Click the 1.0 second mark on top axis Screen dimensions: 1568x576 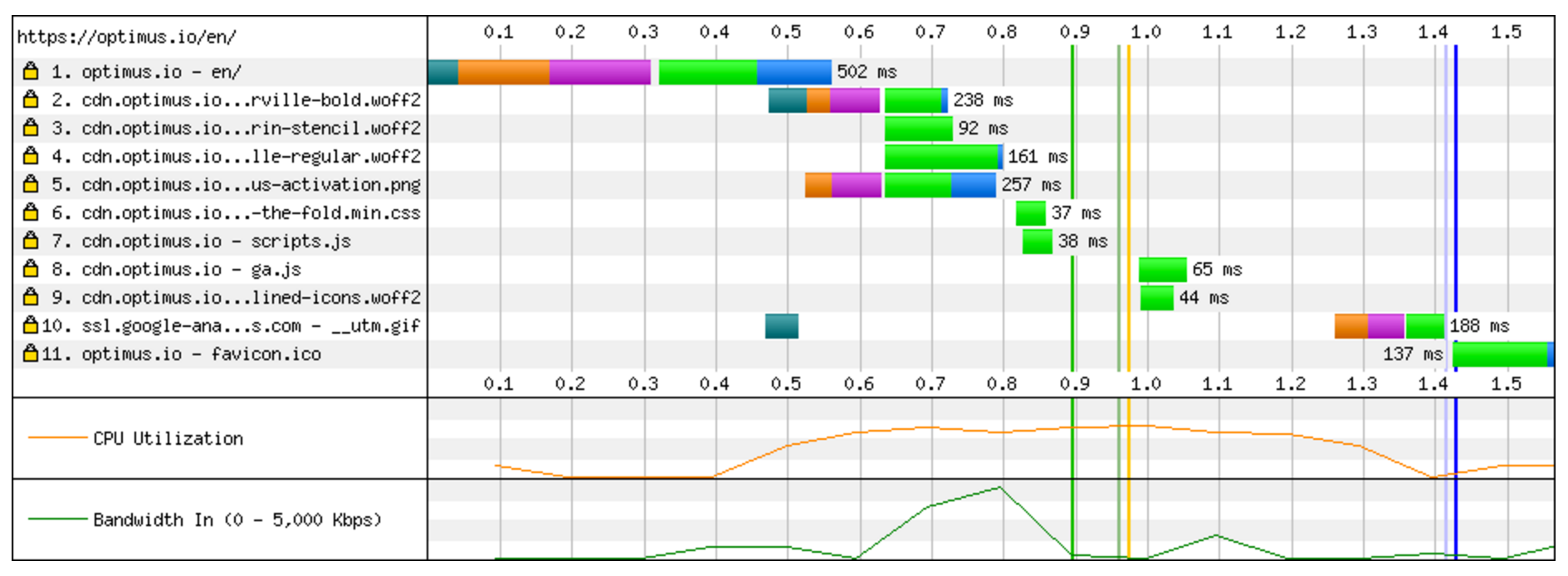tap(1145, 32)
